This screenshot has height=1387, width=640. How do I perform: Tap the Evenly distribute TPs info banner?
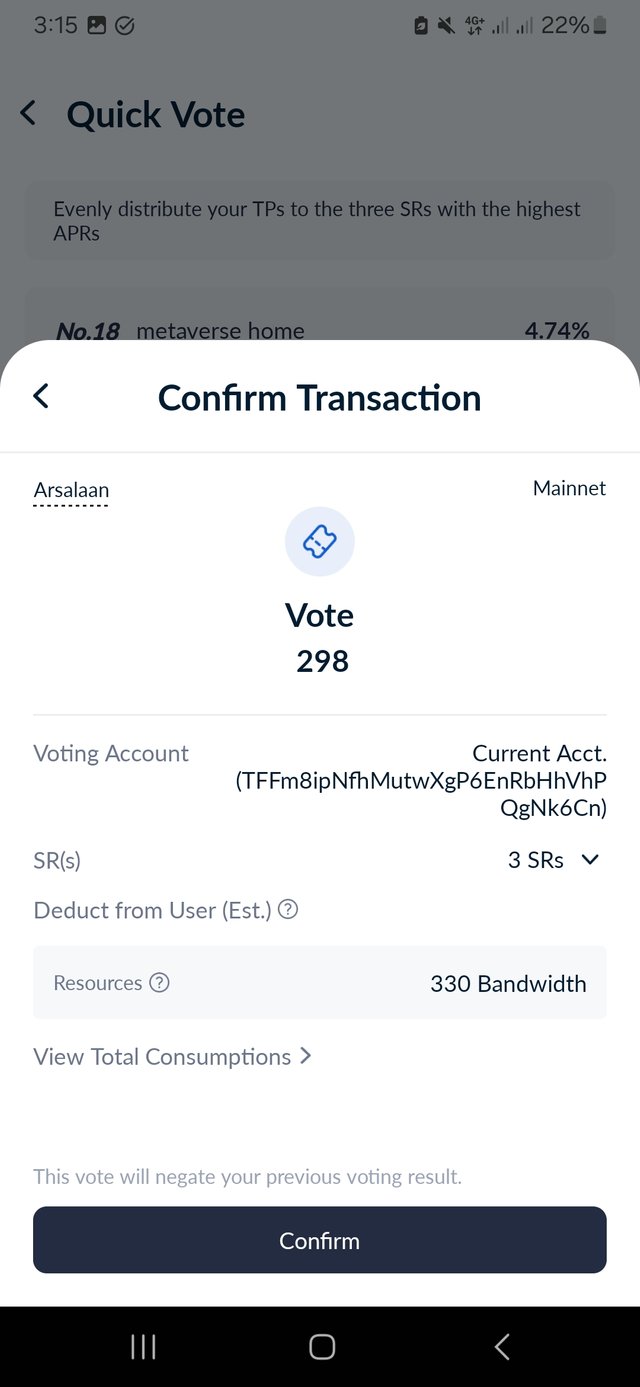point(320,221)
